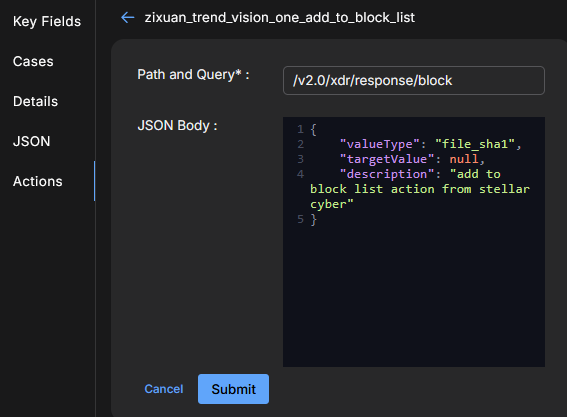The height and width of the screenshot is (417, 567).
Task: Select the Details tab
Action: click(35, 101)
